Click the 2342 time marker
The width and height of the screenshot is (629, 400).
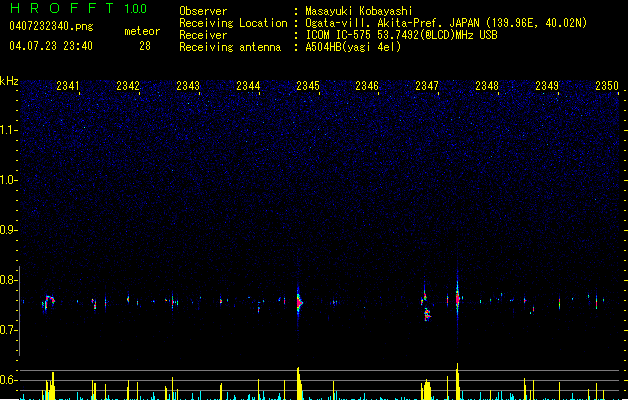pos(128,86)
